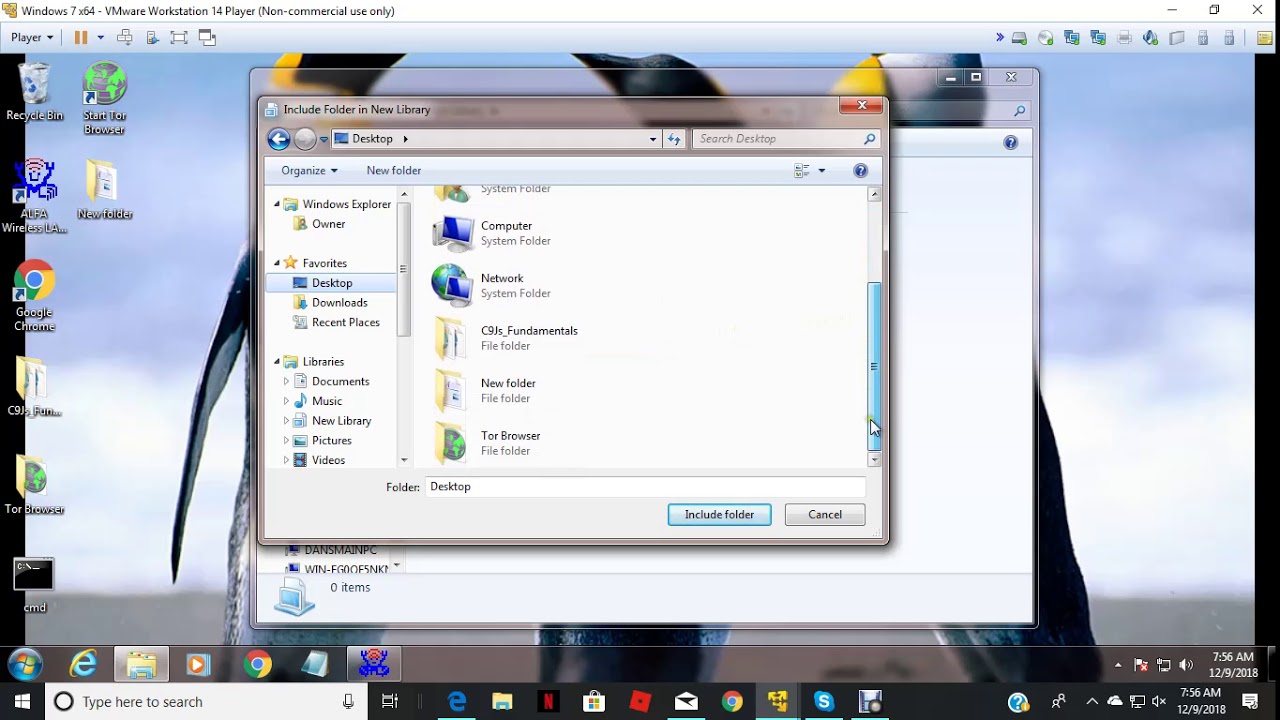Viewport: 1280px width, 720px height.
Task: Click Windows Media Player on the Windows 7 taskbar
Action: tap(199, 664)
